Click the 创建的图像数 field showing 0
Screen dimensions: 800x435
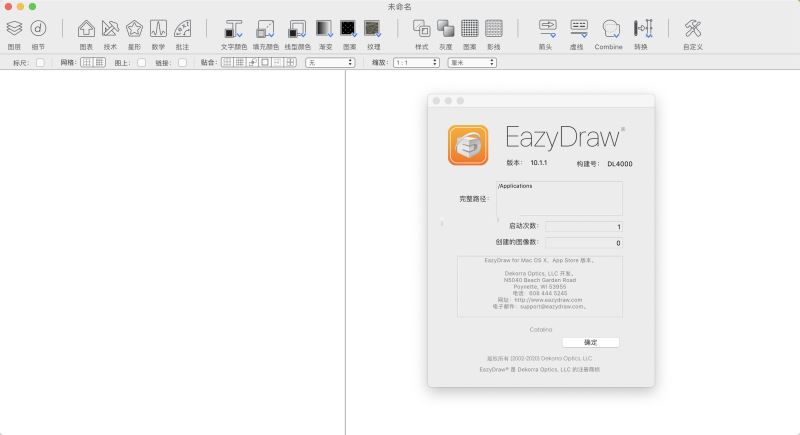click(x=584, y=243)
